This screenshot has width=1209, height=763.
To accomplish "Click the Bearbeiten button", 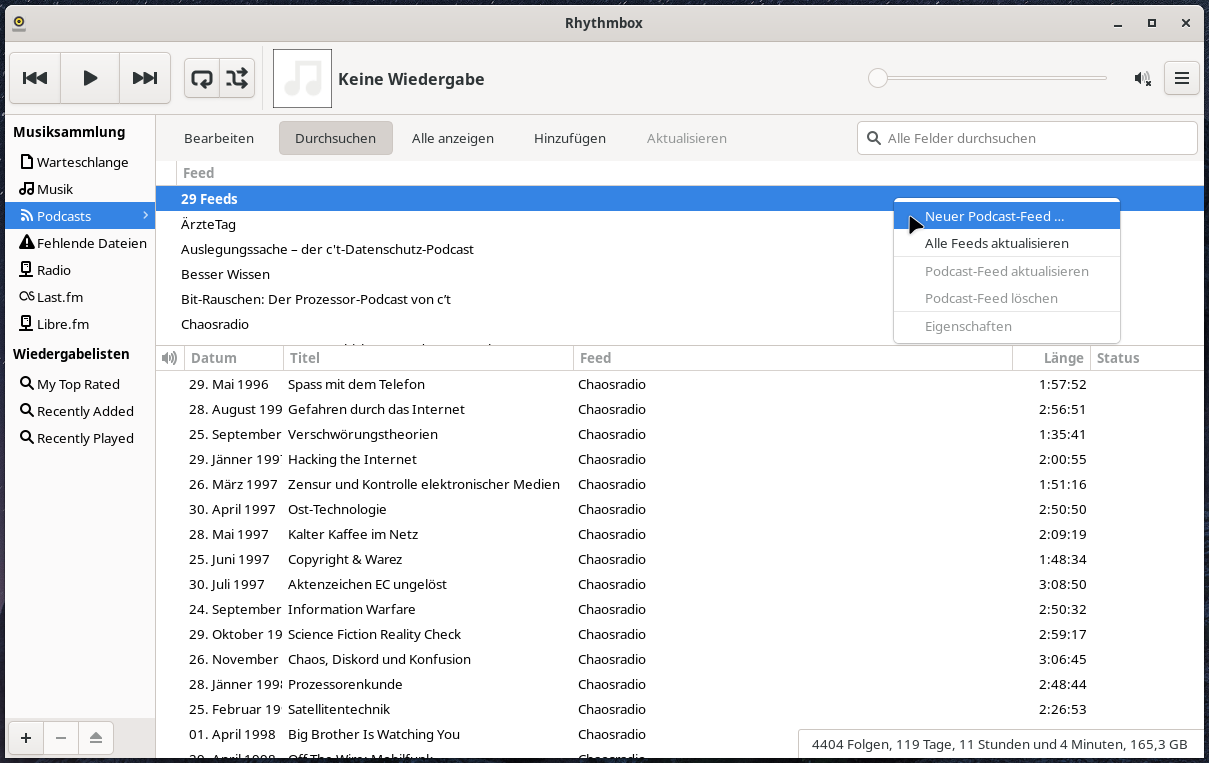I will 219,138.
